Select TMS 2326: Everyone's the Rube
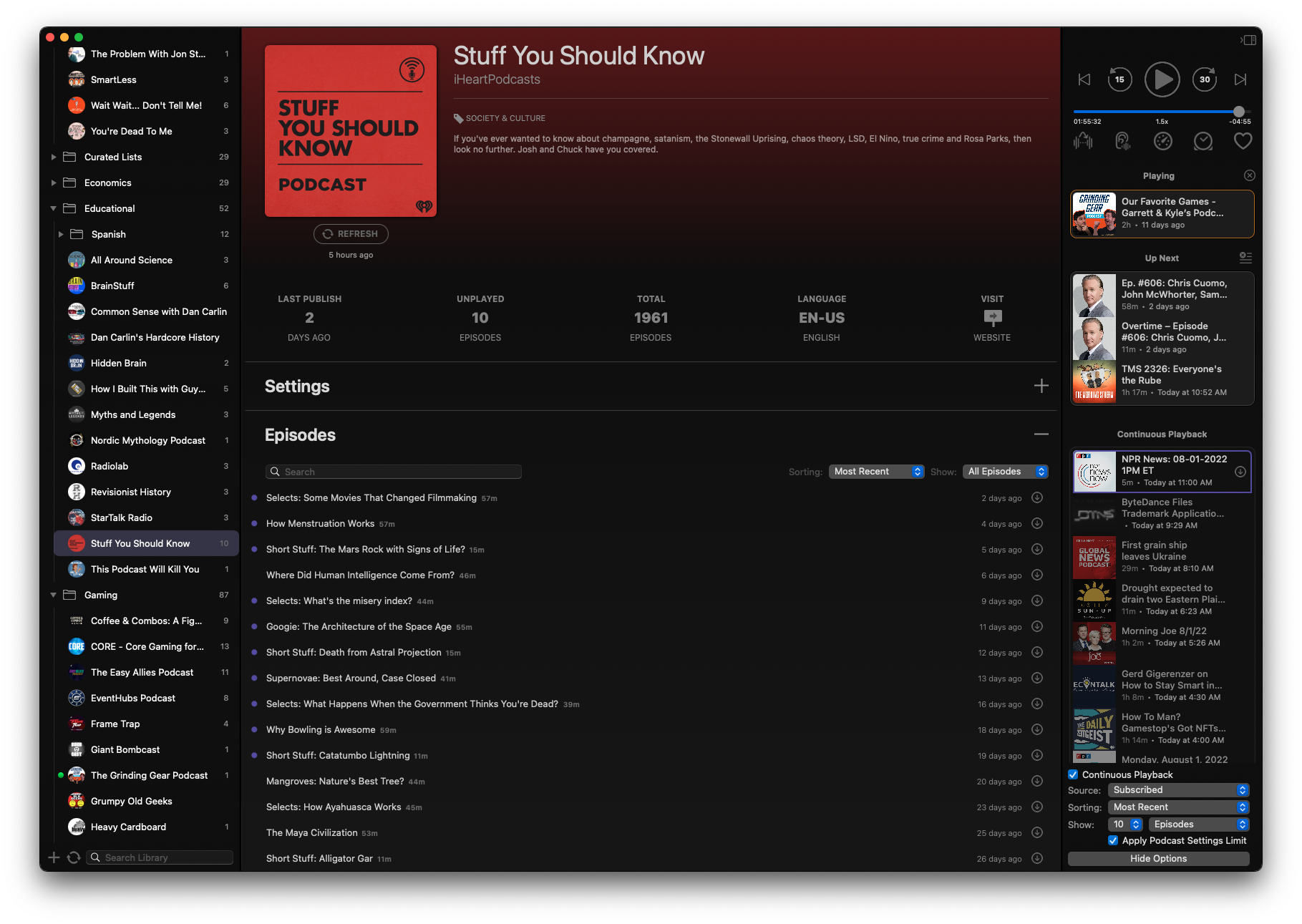 tap(1162, 381)
